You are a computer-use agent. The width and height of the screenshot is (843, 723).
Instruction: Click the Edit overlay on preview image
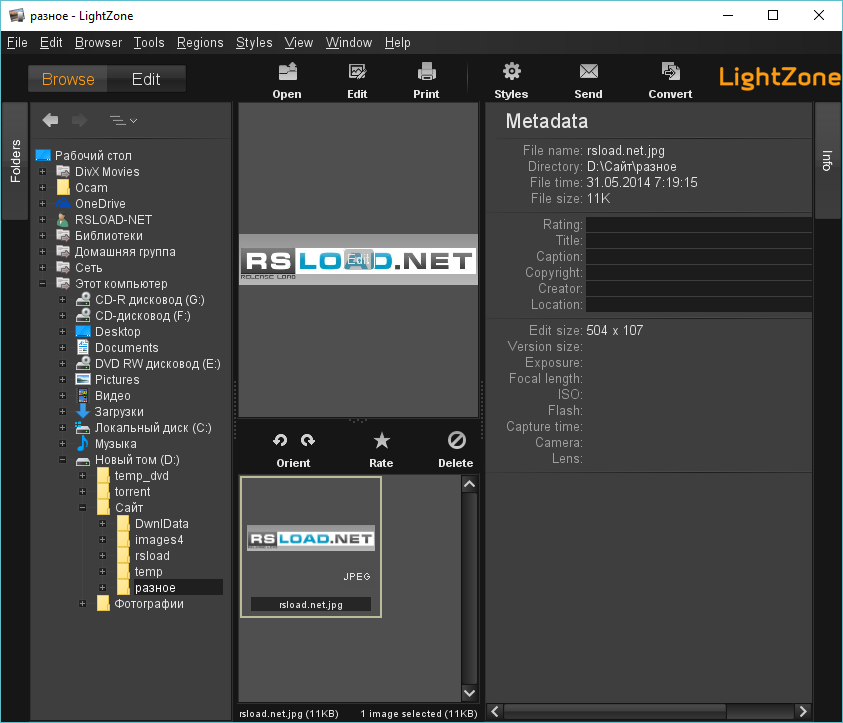[359, 260]
